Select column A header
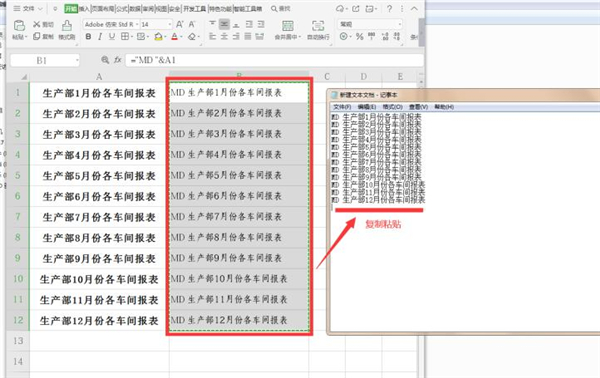This screenshot has height=378, width=600. coord(99,77)
